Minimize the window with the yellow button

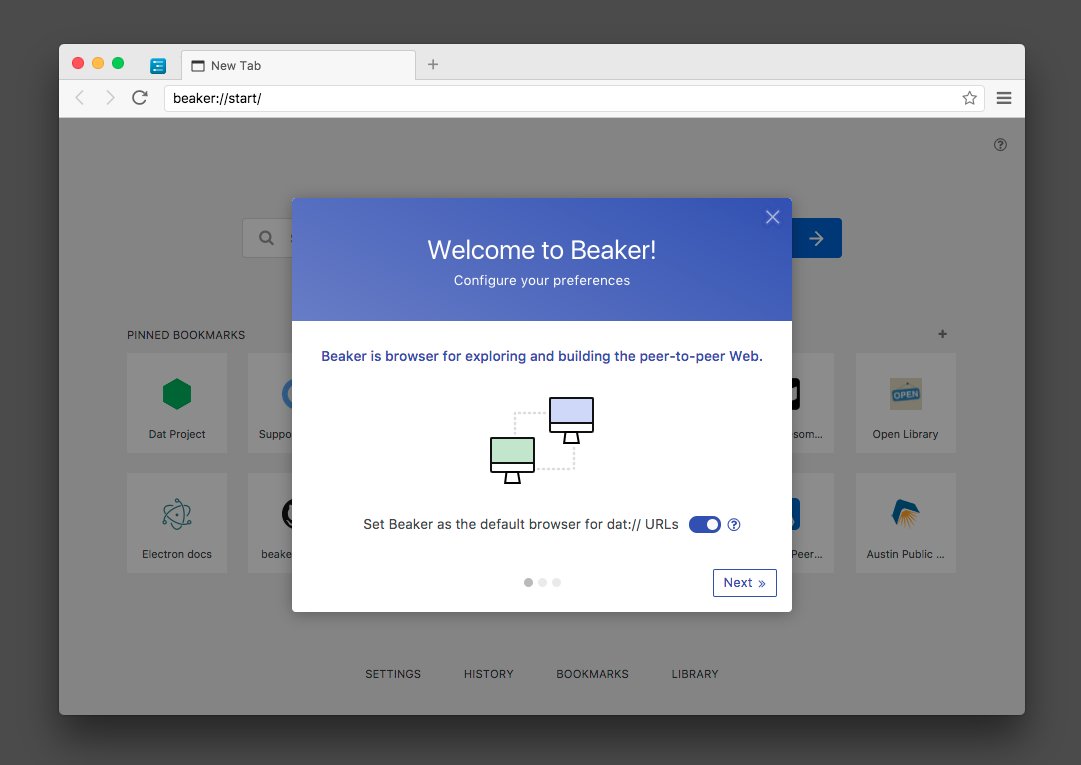click(x=98, y=63)
